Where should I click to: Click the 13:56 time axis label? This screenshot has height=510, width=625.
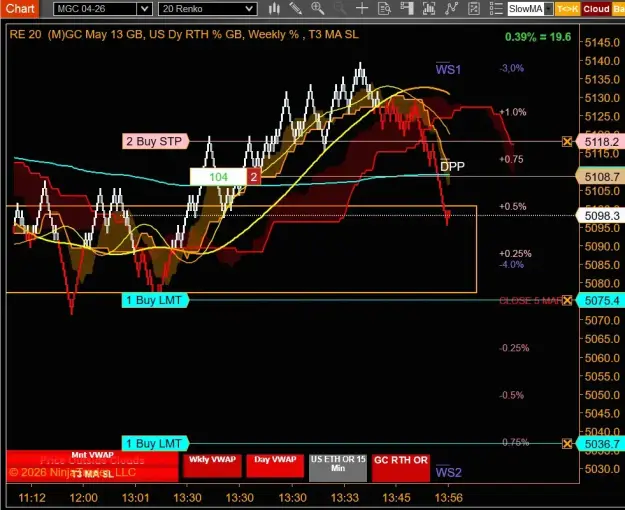coord(449,498)
